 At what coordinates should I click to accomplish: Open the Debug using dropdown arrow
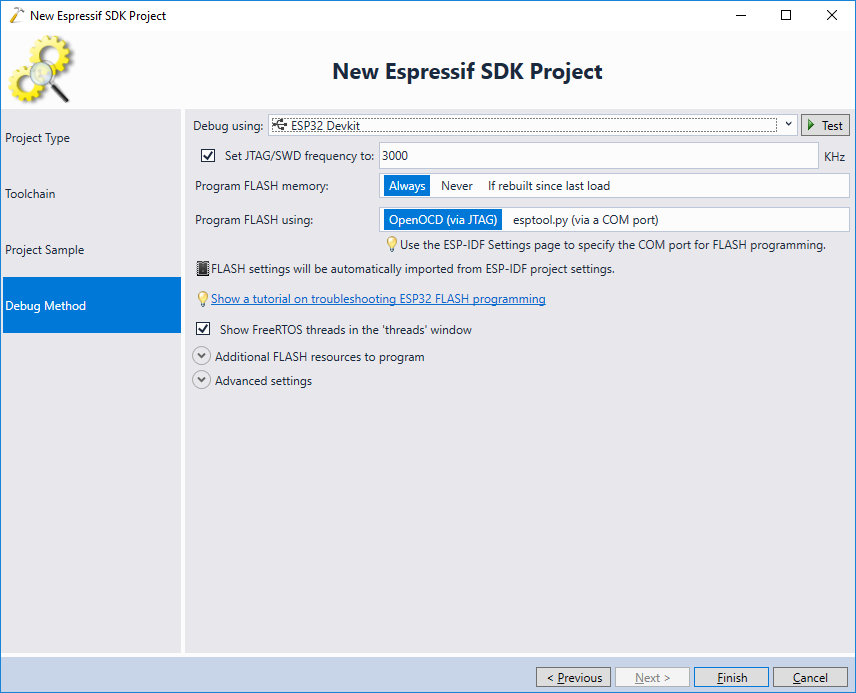click(788, 125)
